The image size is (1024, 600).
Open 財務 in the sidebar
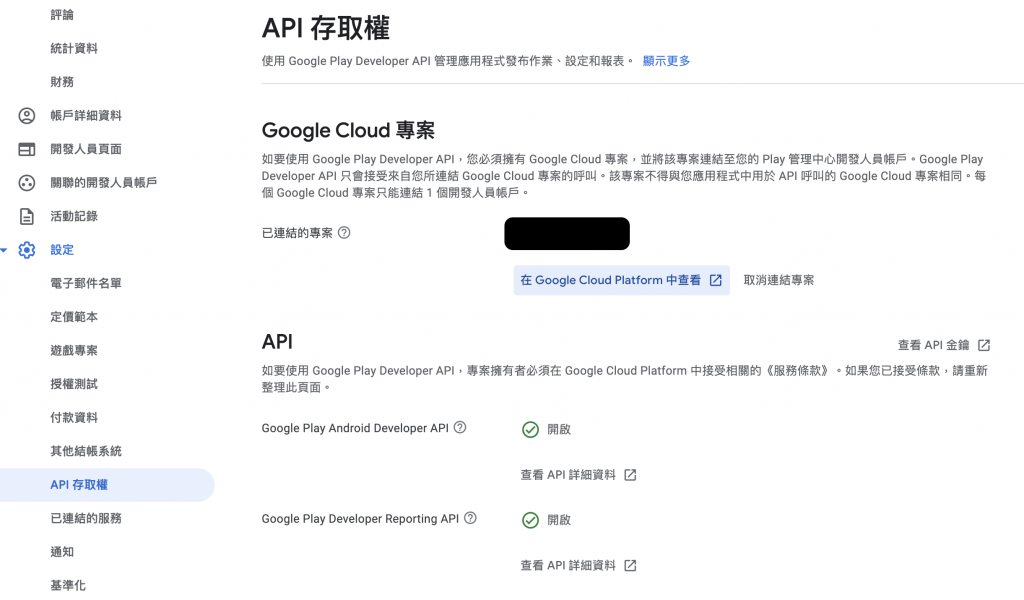pos(62,82)
